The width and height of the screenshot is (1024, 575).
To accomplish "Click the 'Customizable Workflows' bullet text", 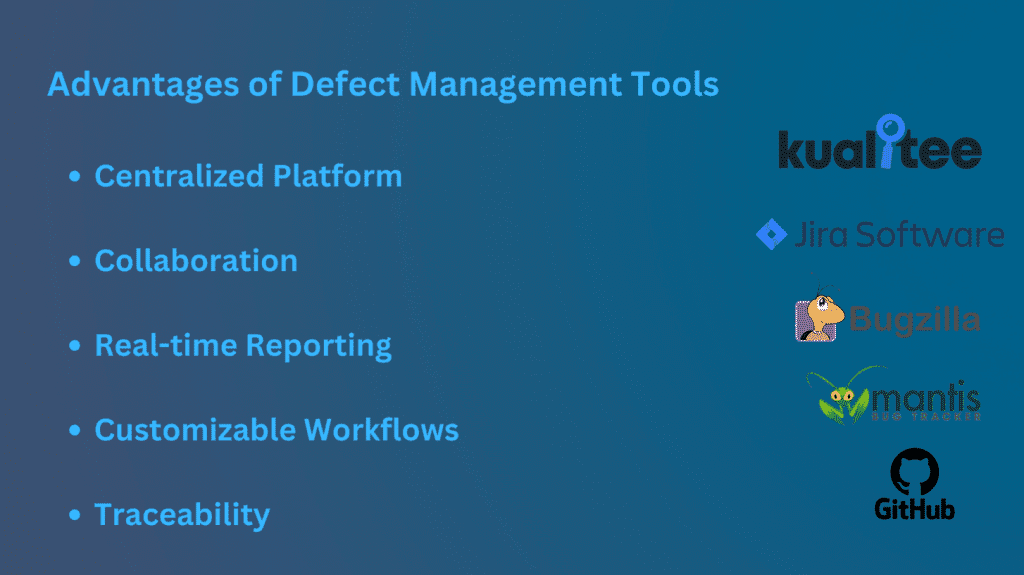I will click(x=277, y=430).
